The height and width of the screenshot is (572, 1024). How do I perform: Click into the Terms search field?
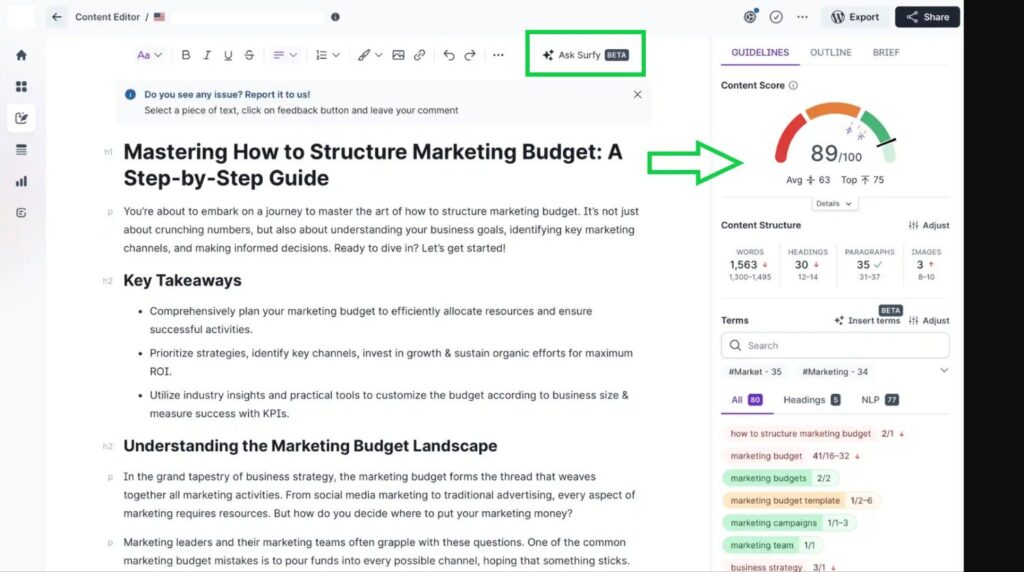point(835,345)
